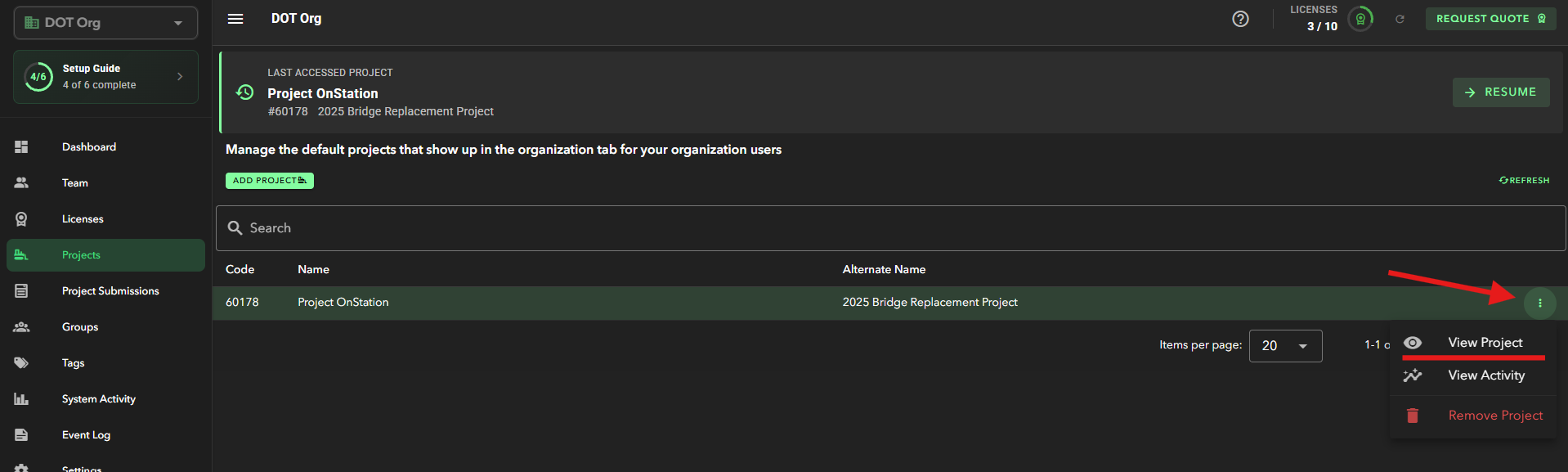Image resolution: width=1568 pixels, height=472 pixels.
Task: Click the Refresh link above the table
Action: click(1524, 181)
